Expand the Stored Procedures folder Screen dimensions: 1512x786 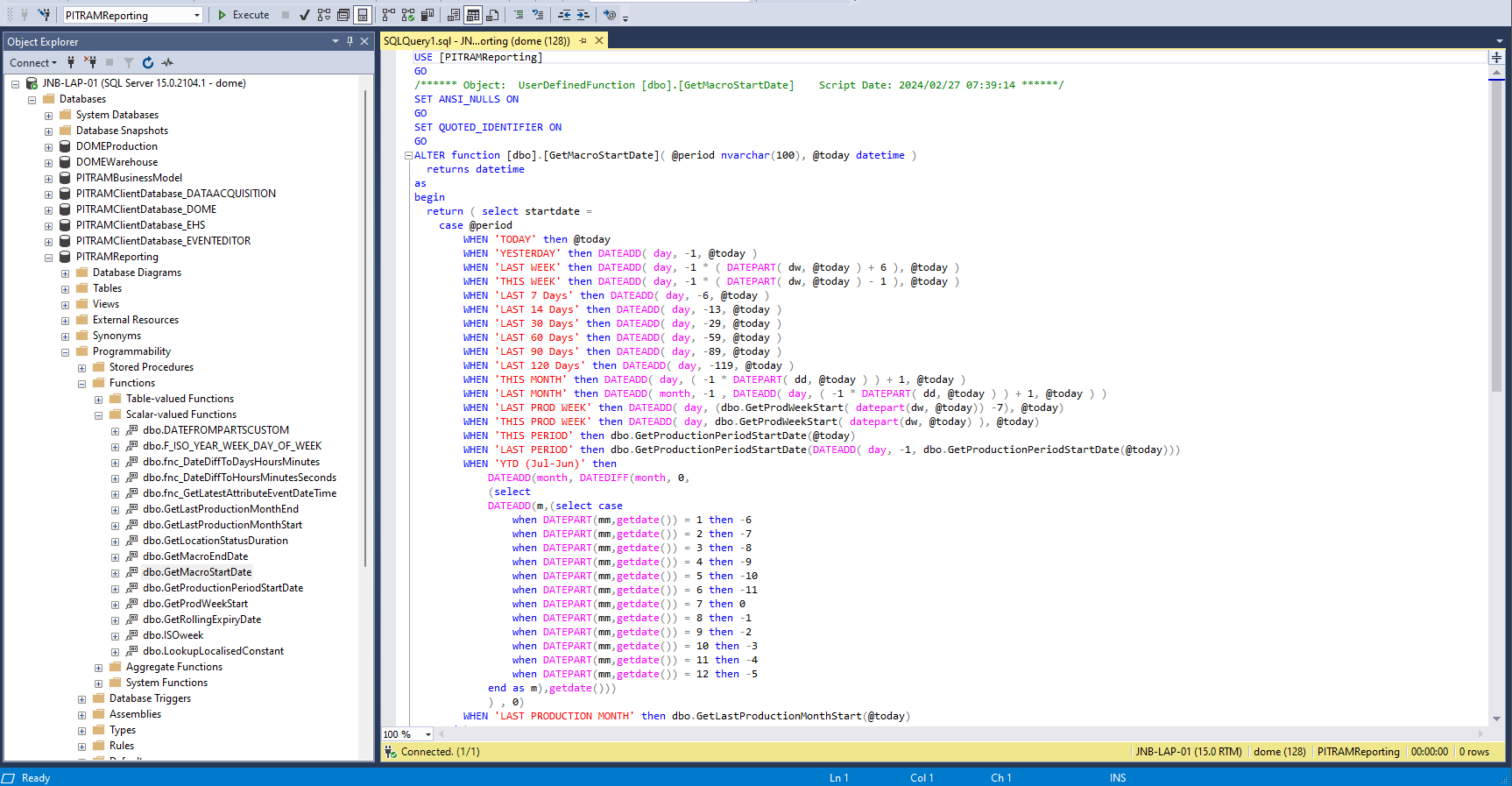pyautogui.click(x=81, y=368)
